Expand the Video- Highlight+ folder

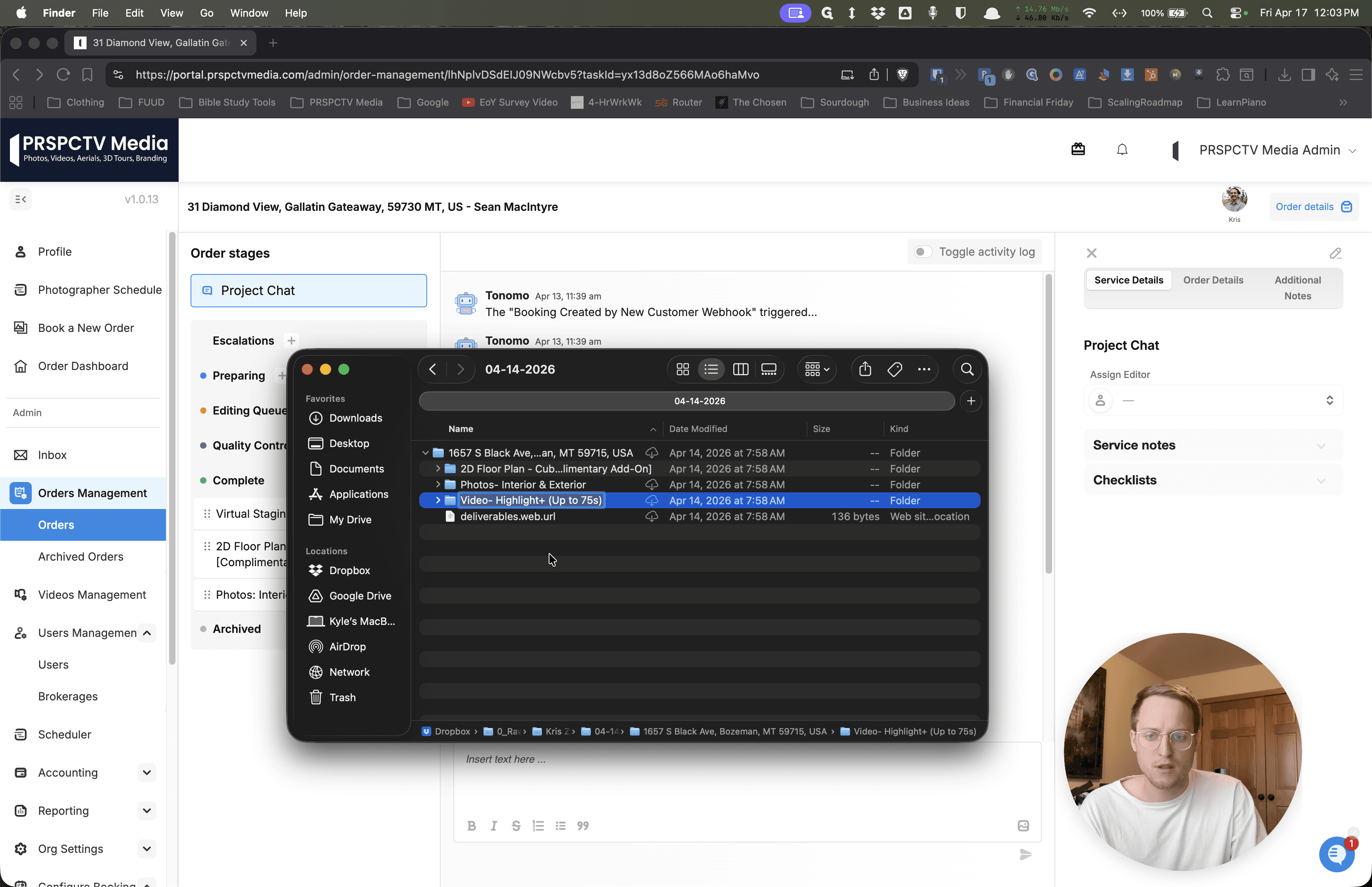(x=437, y=500)
